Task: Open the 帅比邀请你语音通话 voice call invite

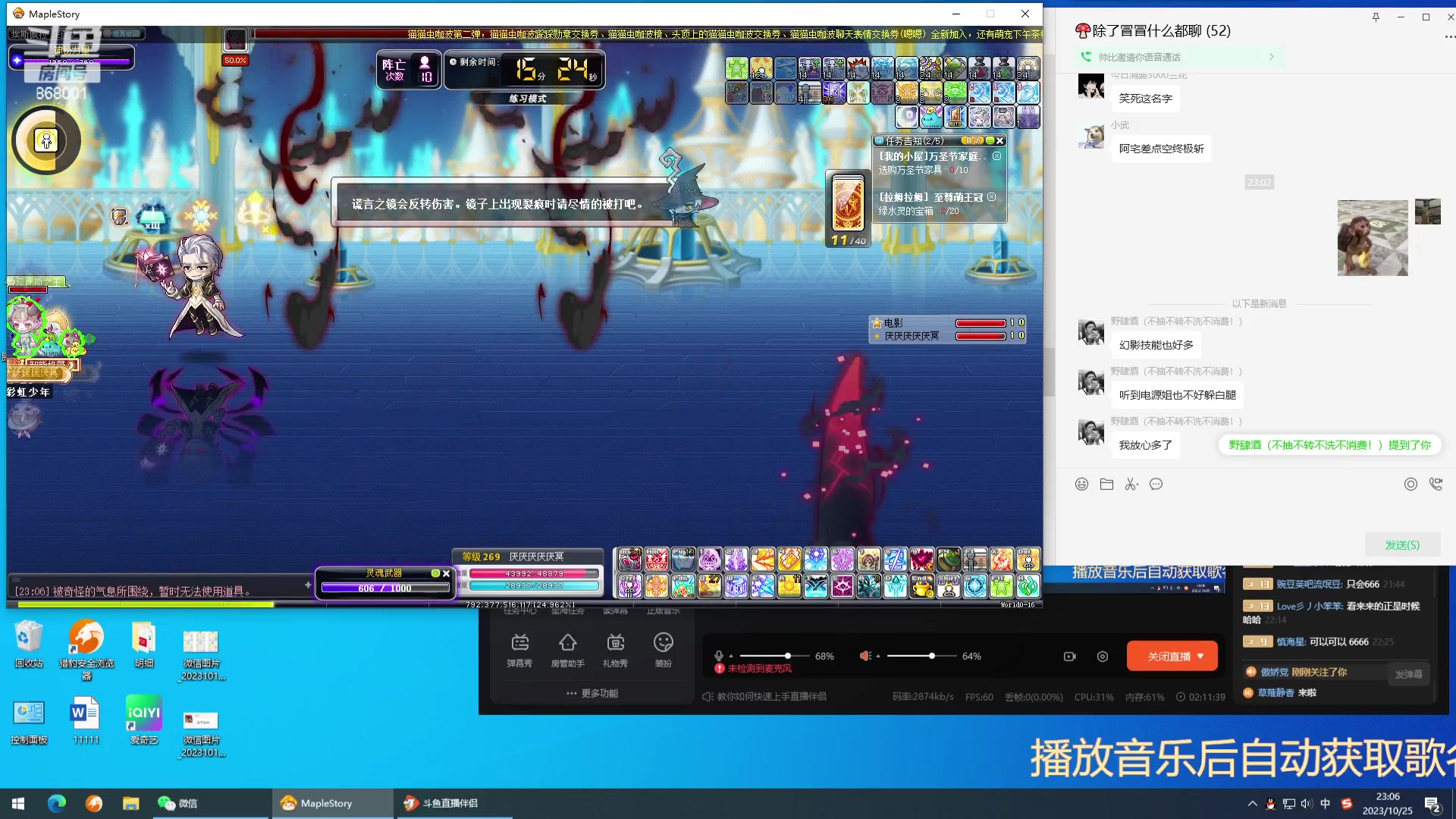Action: point(1178,57)
